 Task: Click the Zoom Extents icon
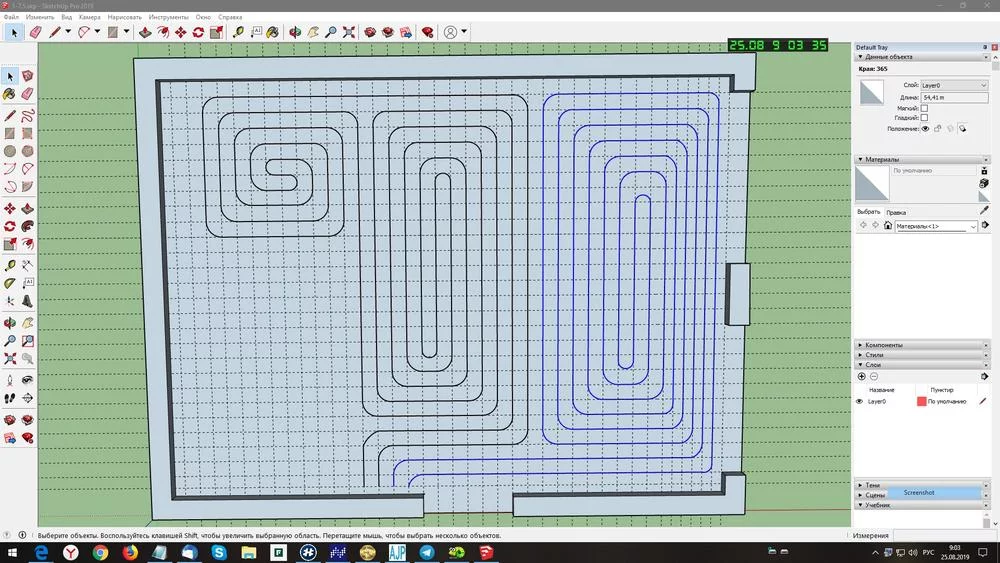[x=349, y=32]
